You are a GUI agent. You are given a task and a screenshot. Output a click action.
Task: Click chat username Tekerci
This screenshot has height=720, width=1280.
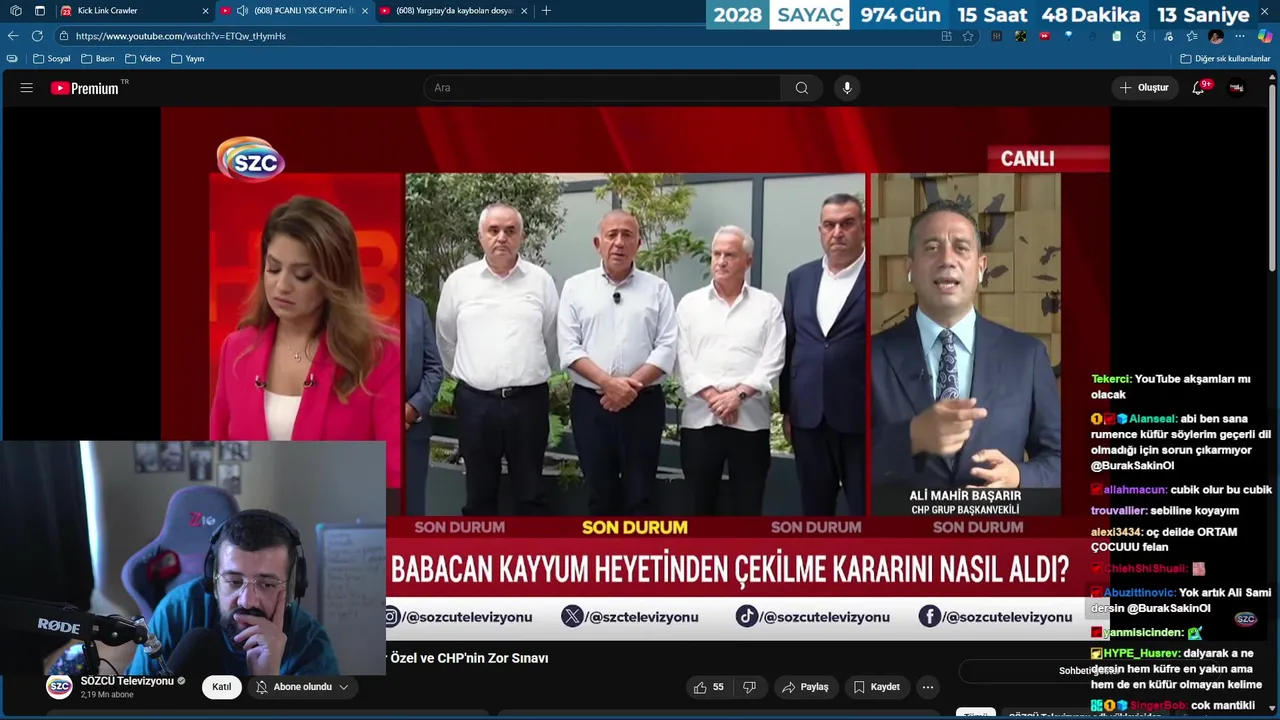click(1110, 380)
